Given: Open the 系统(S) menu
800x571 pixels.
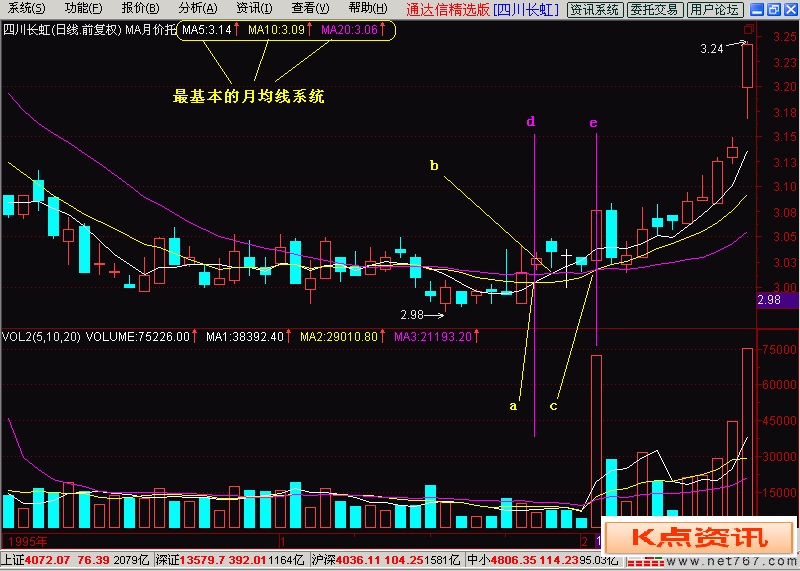Looking at the screenshot, I should [x=27, y=9].
